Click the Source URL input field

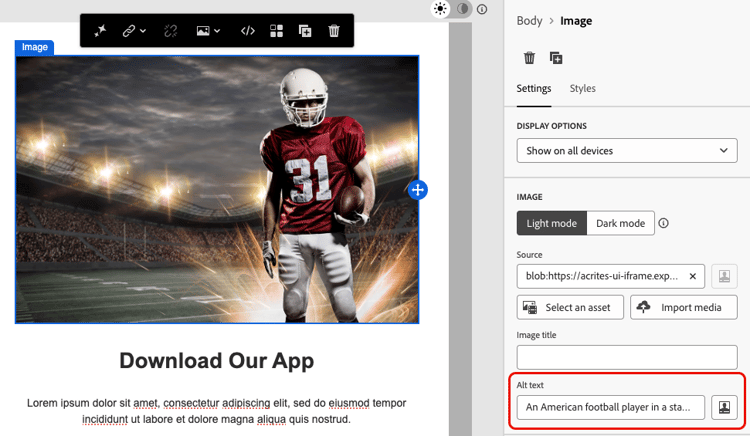point(603,276)
